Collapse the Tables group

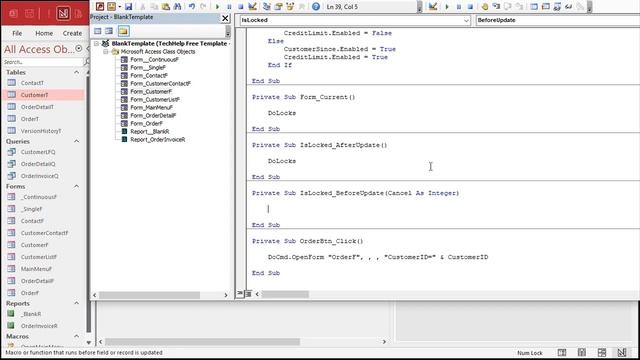pos(76,72)
